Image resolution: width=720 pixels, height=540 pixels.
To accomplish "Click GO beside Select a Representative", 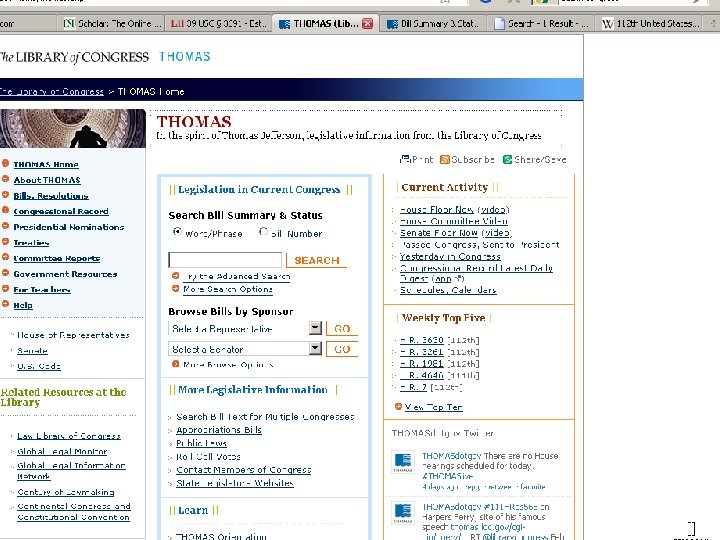I will [342, 329].
